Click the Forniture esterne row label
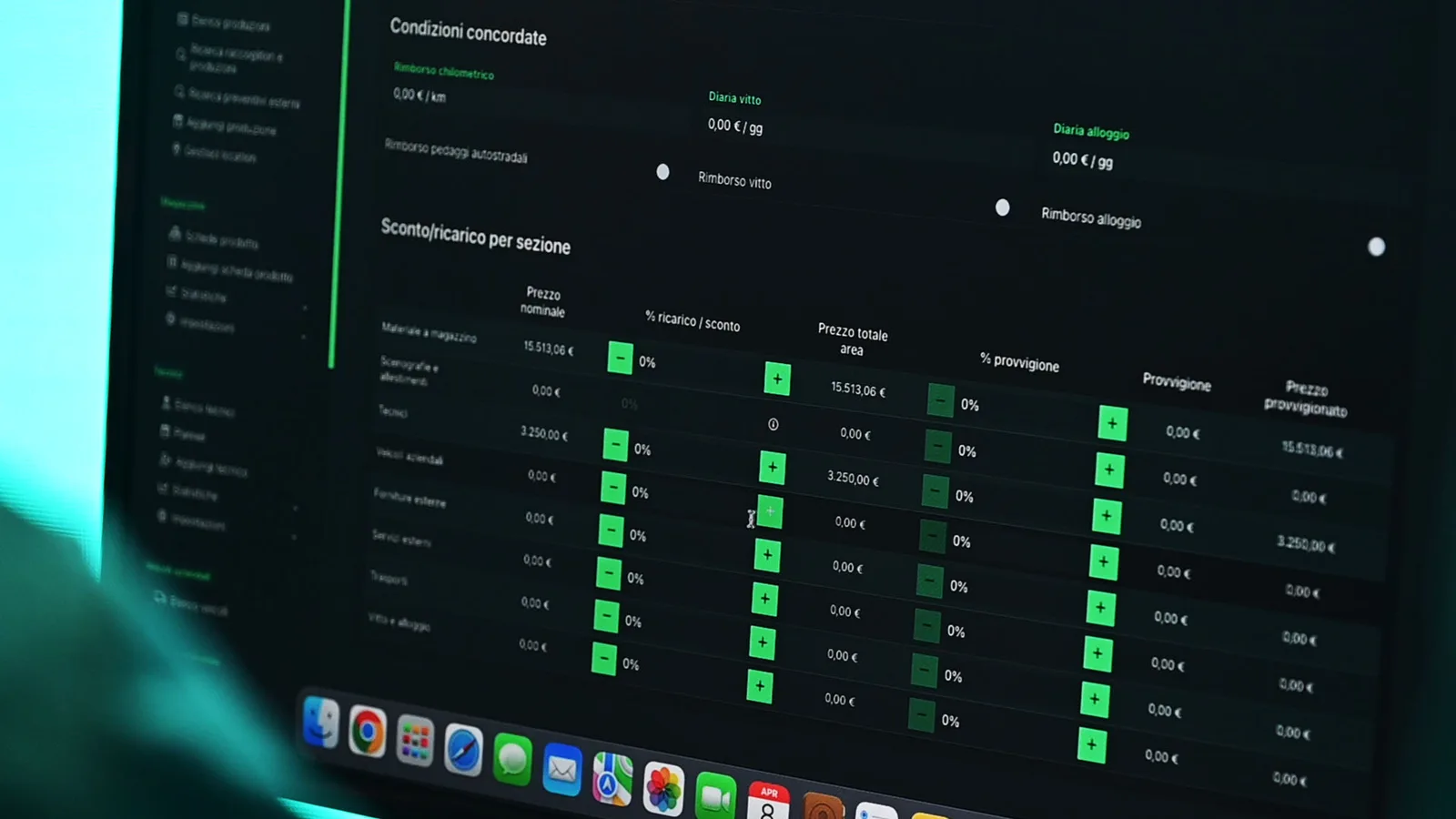 409,497
